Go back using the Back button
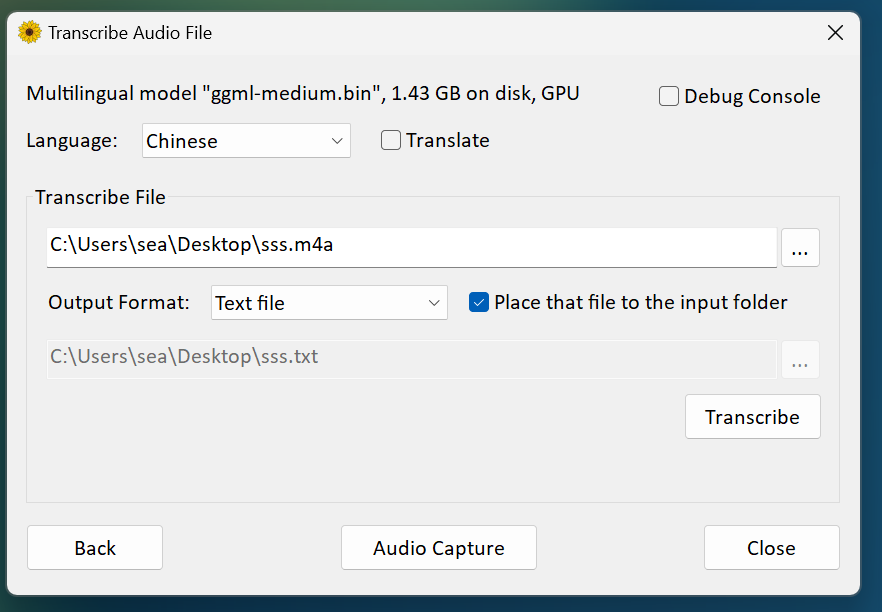 [95, 548]
